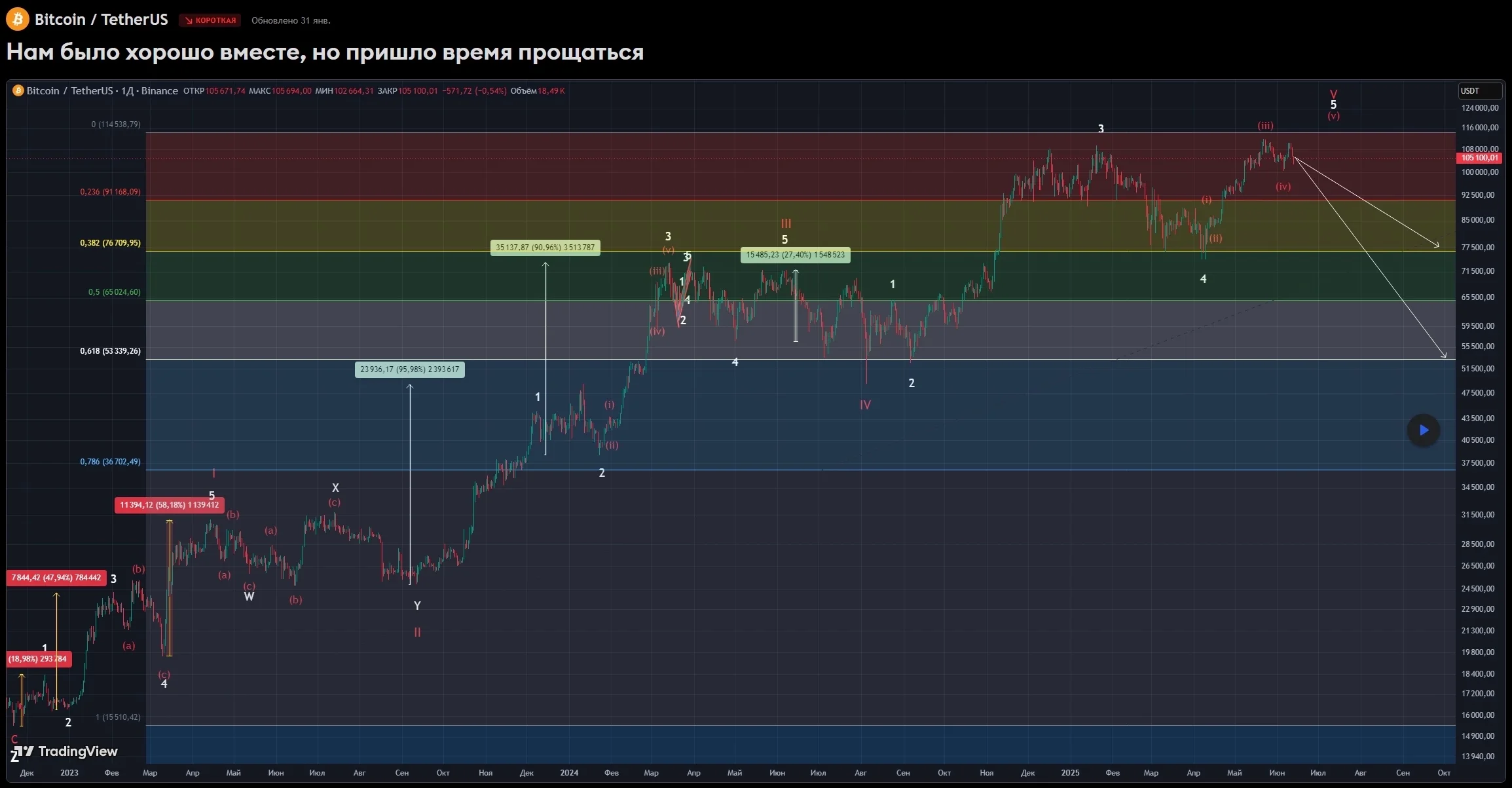The width and height of the screenshot is (1512, 788).
Task: Click the red КОРОТКАЯ short badge
Action: click(x=210, y=20)
